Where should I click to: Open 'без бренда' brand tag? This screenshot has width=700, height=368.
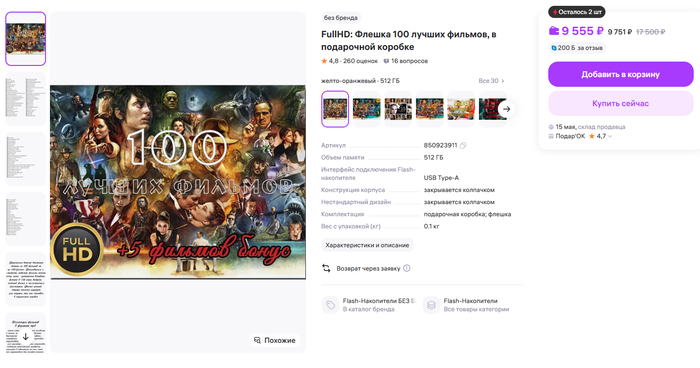coord(341,18)
